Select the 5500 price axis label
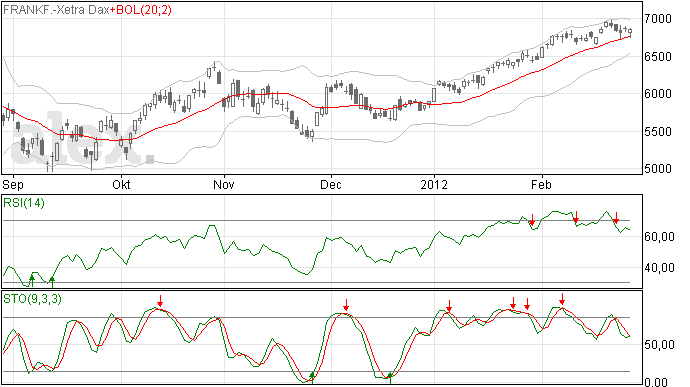This screenshot has height=387, width=690. tap(658, 131)
